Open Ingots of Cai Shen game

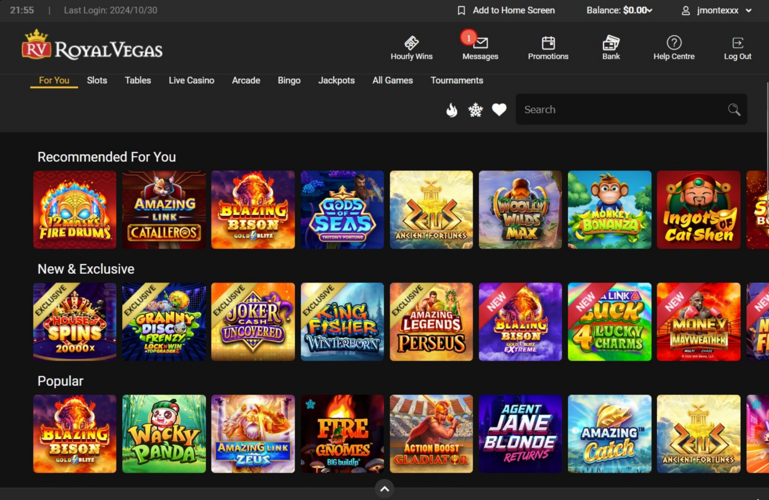point(699,210)
